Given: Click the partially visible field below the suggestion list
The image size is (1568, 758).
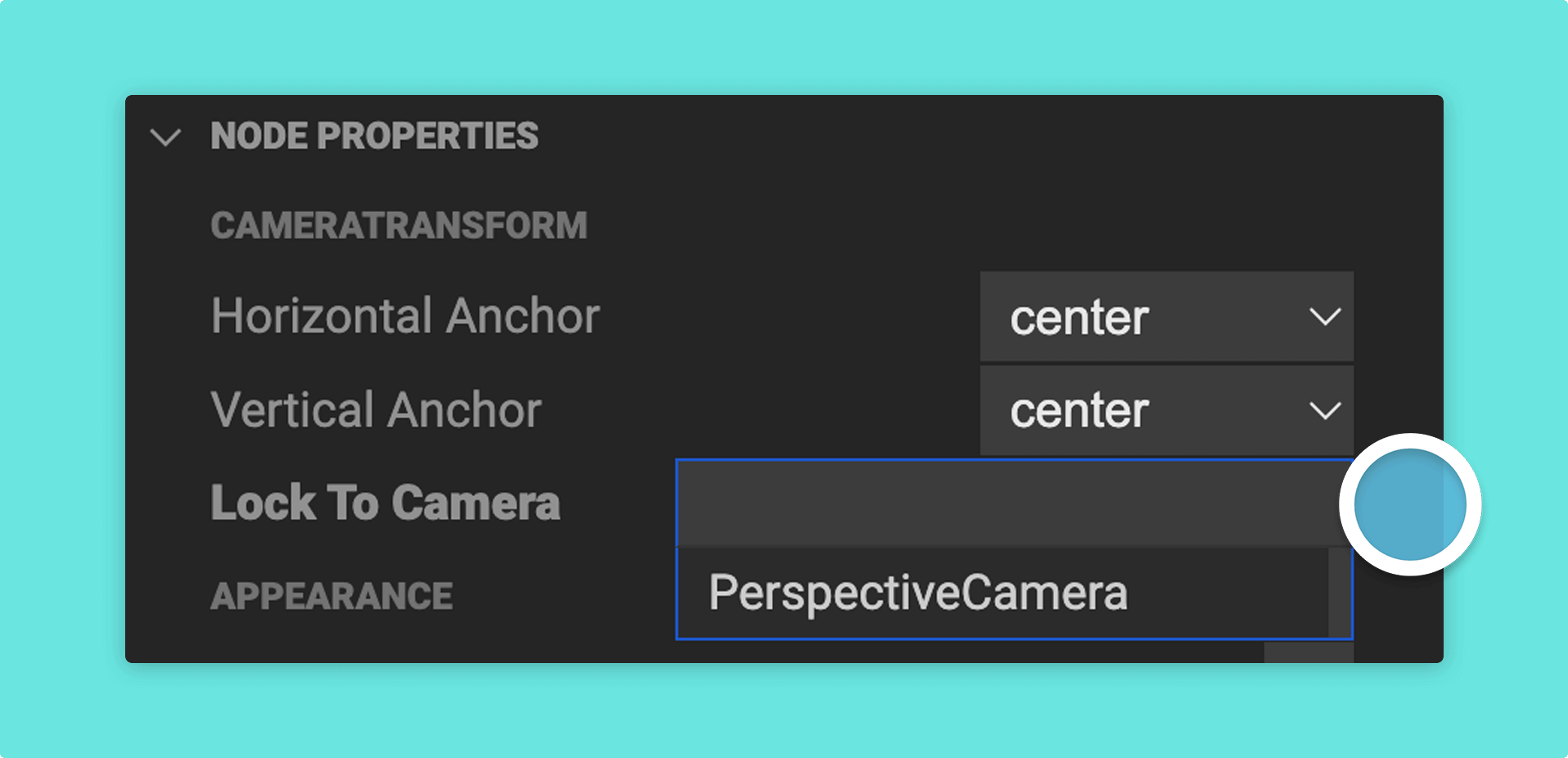Looking at the screenshot, I should pyautogui.click(x=1309, y=652).
